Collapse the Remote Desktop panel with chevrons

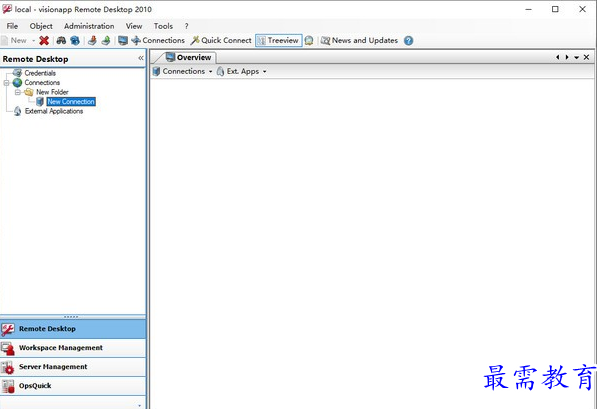141,58
